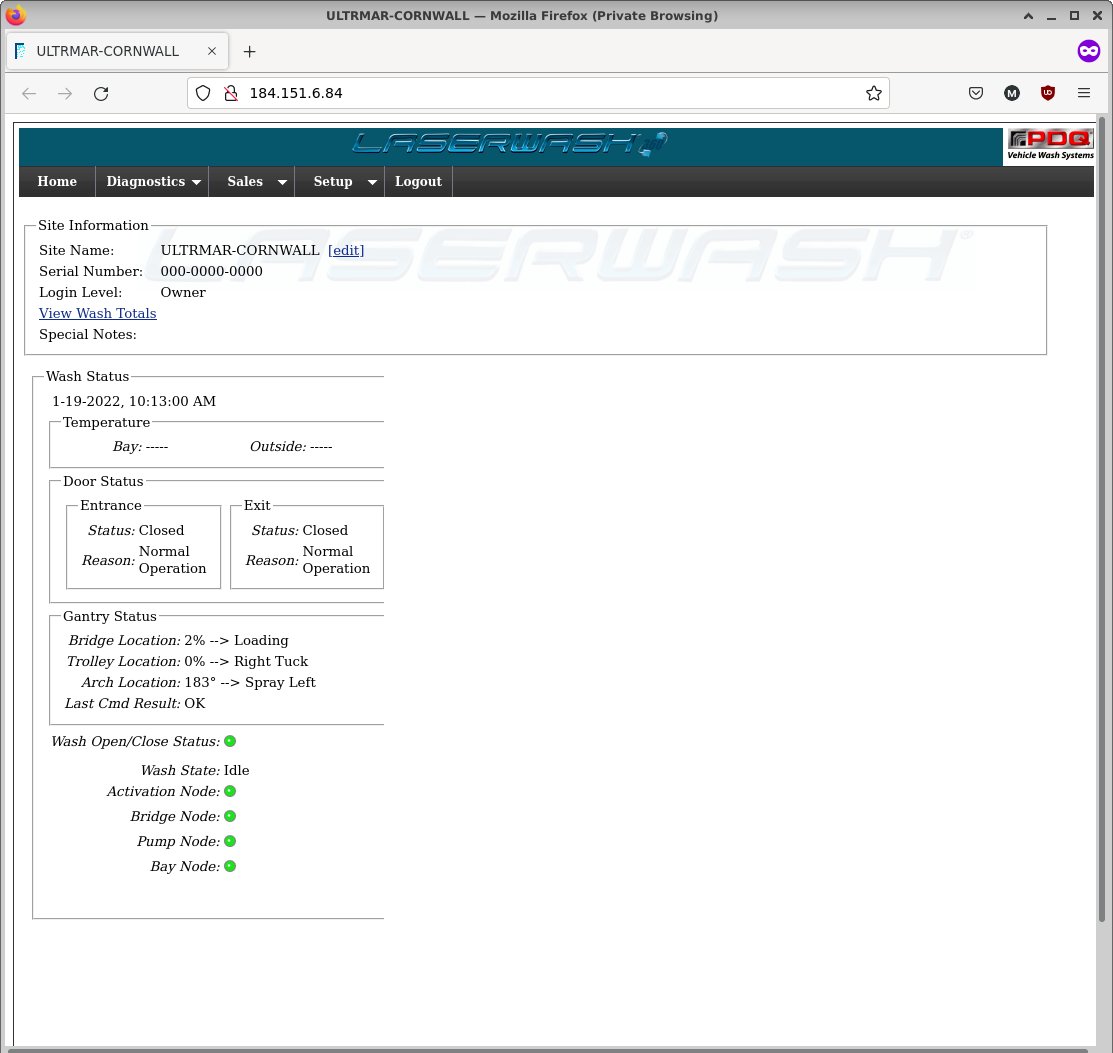The width and height of the screenshot is (1113, 1053).
Task: Click the Login Level value Owner
Action: (x=183, y=293)
